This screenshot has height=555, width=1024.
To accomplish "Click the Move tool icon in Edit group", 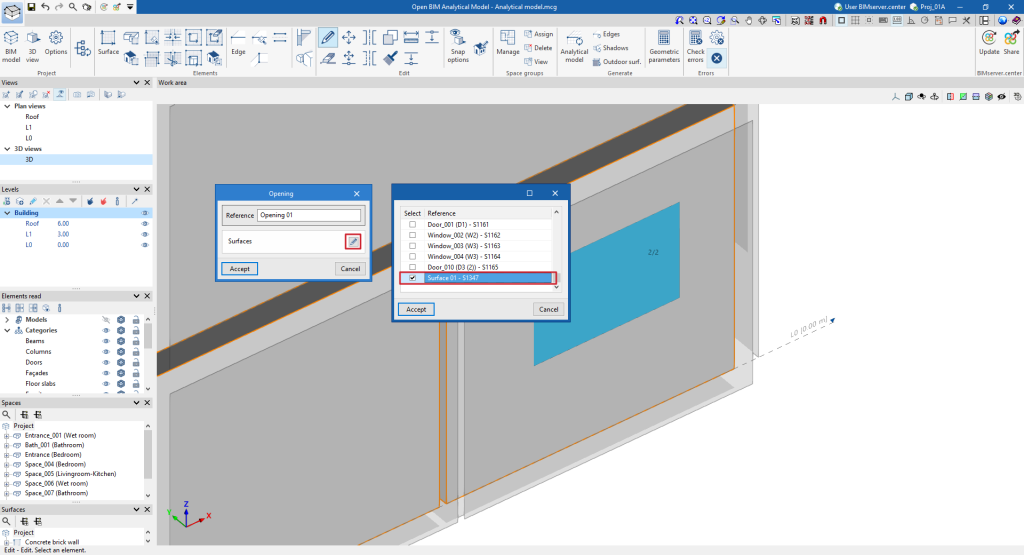I will click(x=349, y=37).
